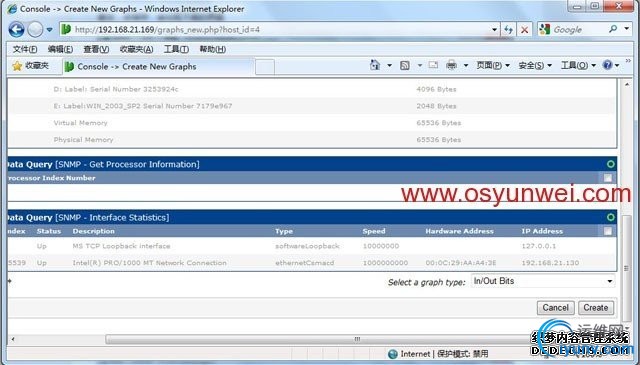Stop loading with the red X icon
The image size is (640, 365).
tap(524, 29)
